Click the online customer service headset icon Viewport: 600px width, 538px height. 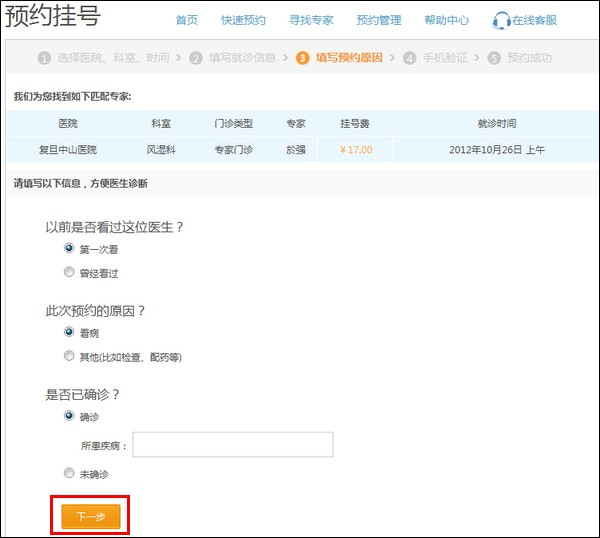point(501,21)
